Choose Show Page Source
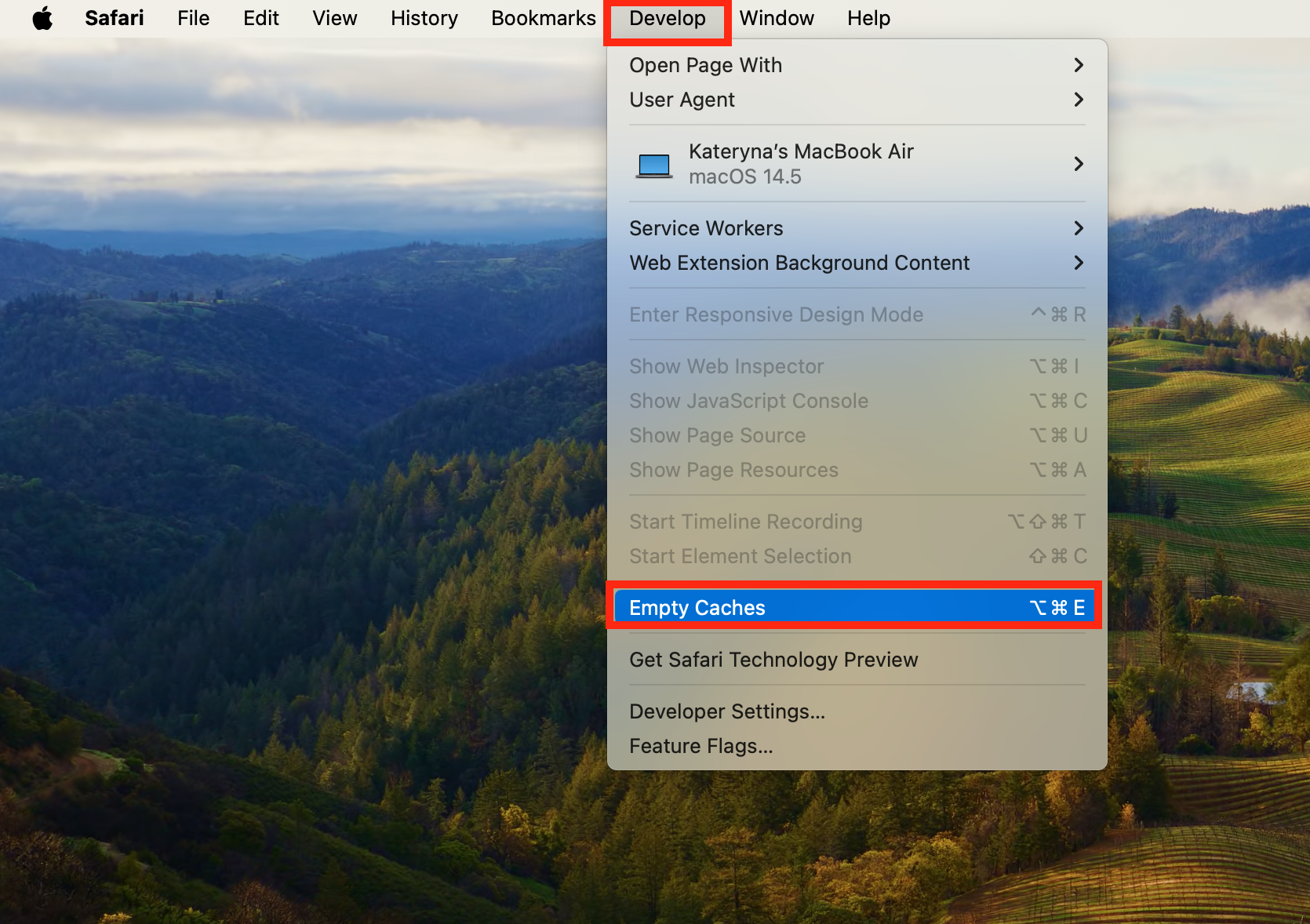Image resolution: width=1310 pixels, height=924 pixels. [x=857, y=435]
